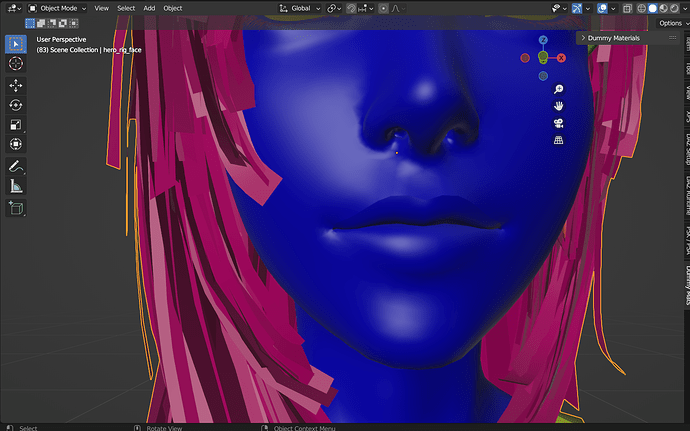This screenshot has width=690, height=431.
Task: Switch to solid shading
Action: point(653,8)
